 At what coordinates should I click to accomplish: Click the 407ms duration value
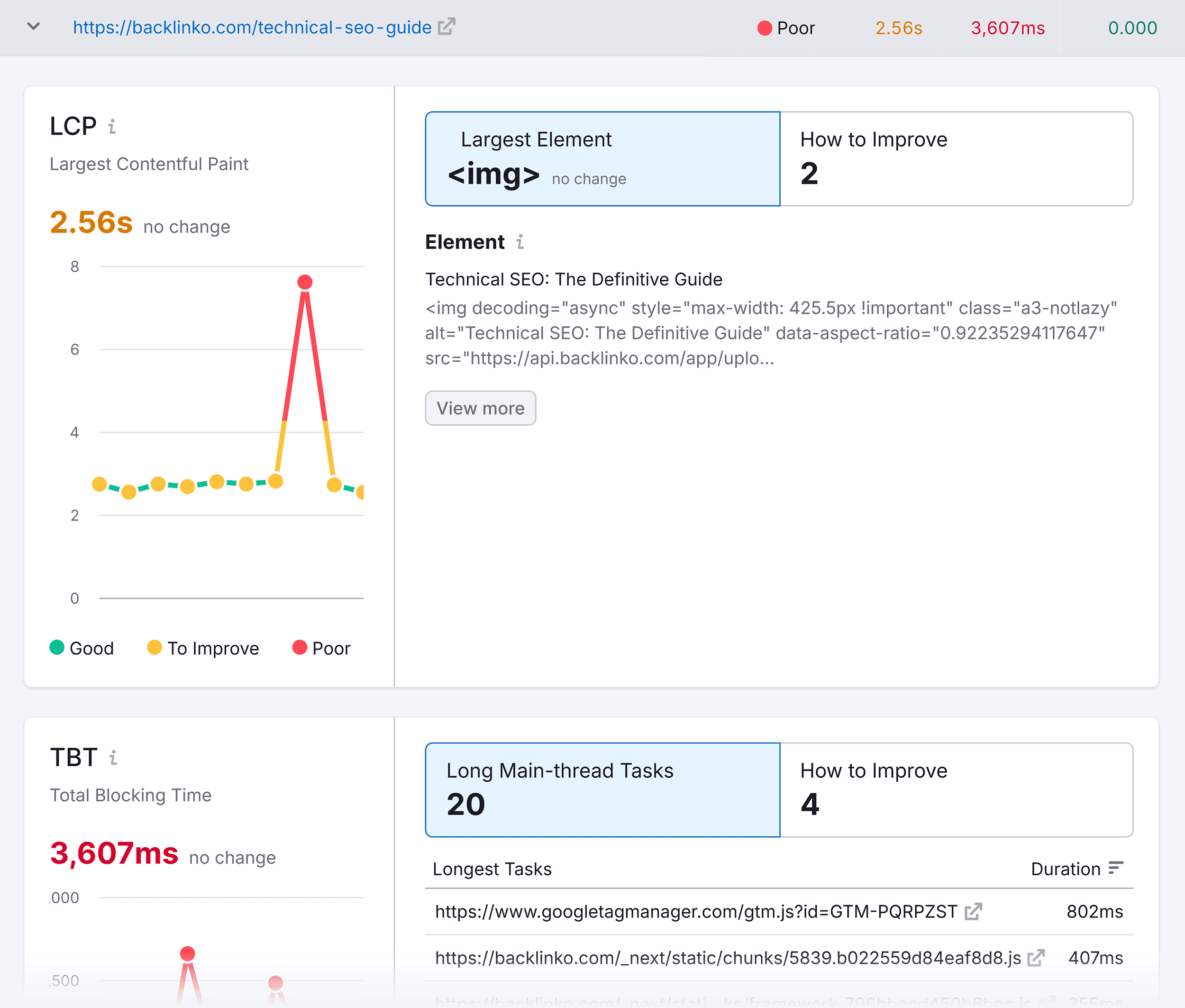tap(1096, 958)
